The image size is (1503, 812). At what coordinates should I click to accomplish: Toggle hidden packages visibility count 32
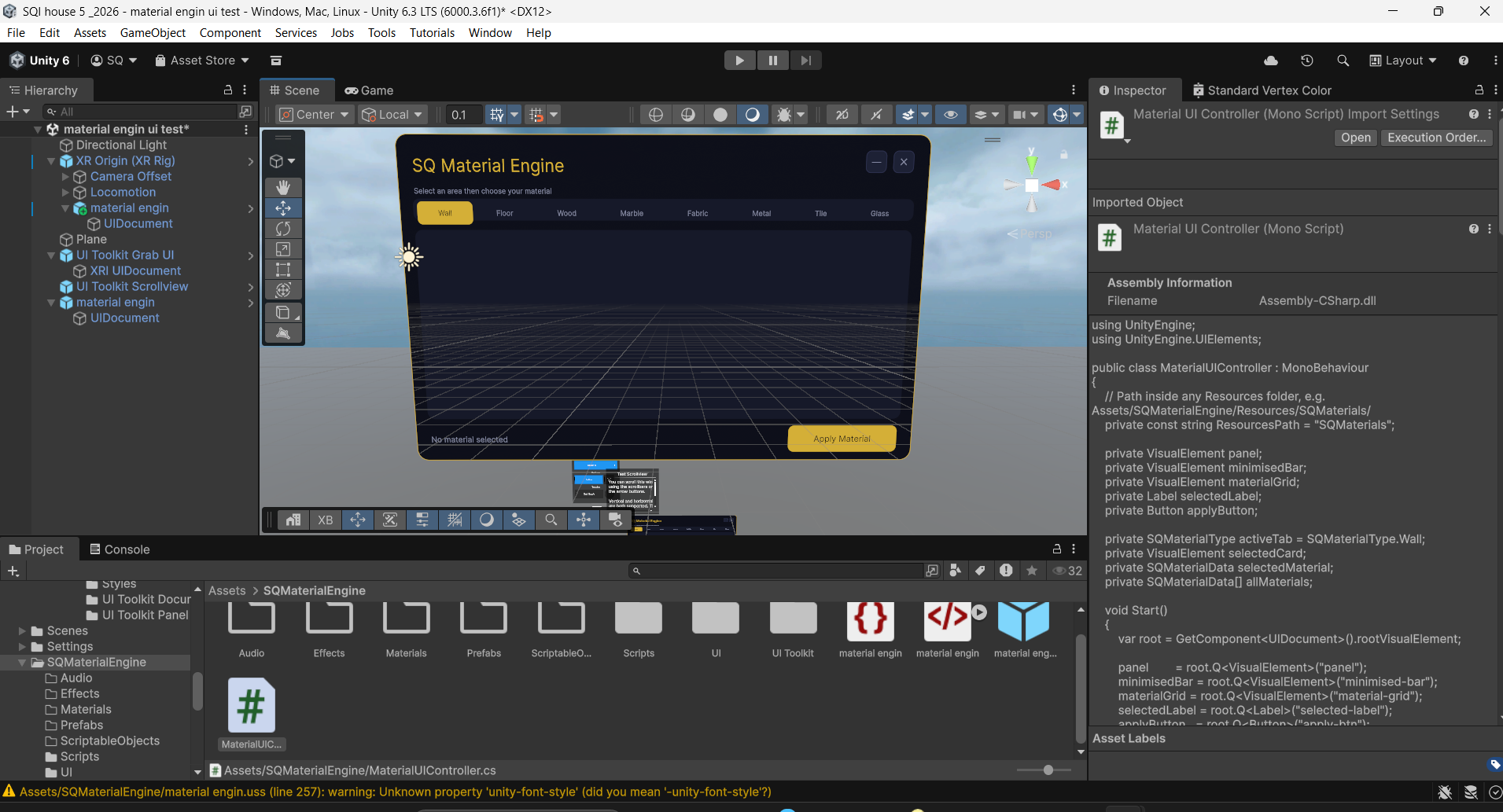(x=1067, y=571)
